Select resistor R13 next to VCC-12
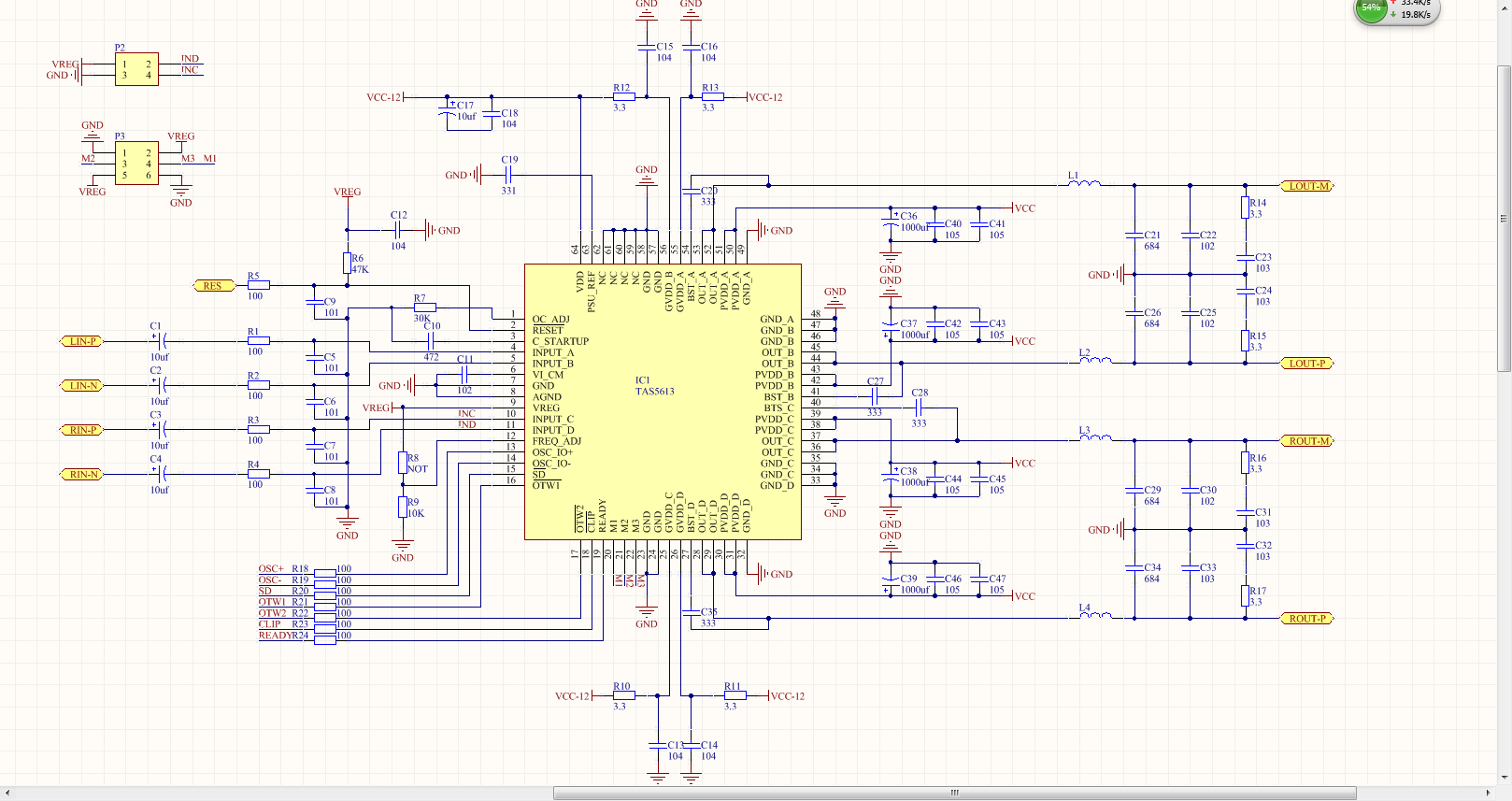Image resolution: width=1512 pixels, height=801 pixels. pyautogui.click(x=713, y=96)
